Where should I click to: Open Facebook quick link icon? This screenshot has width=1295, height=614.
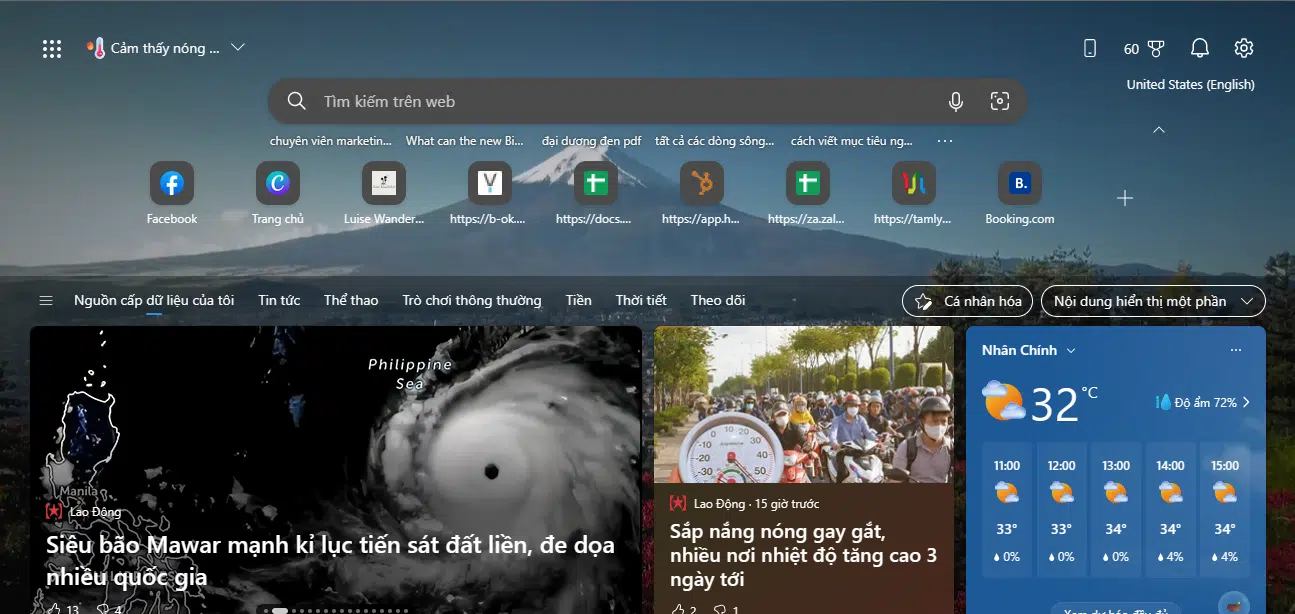[172, 184]
